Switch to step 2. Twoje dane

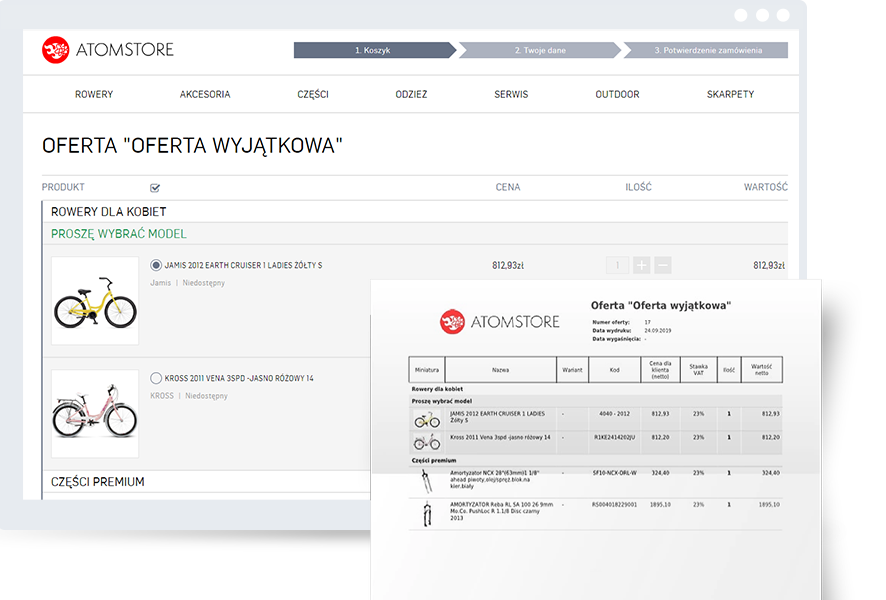point(538,50)
